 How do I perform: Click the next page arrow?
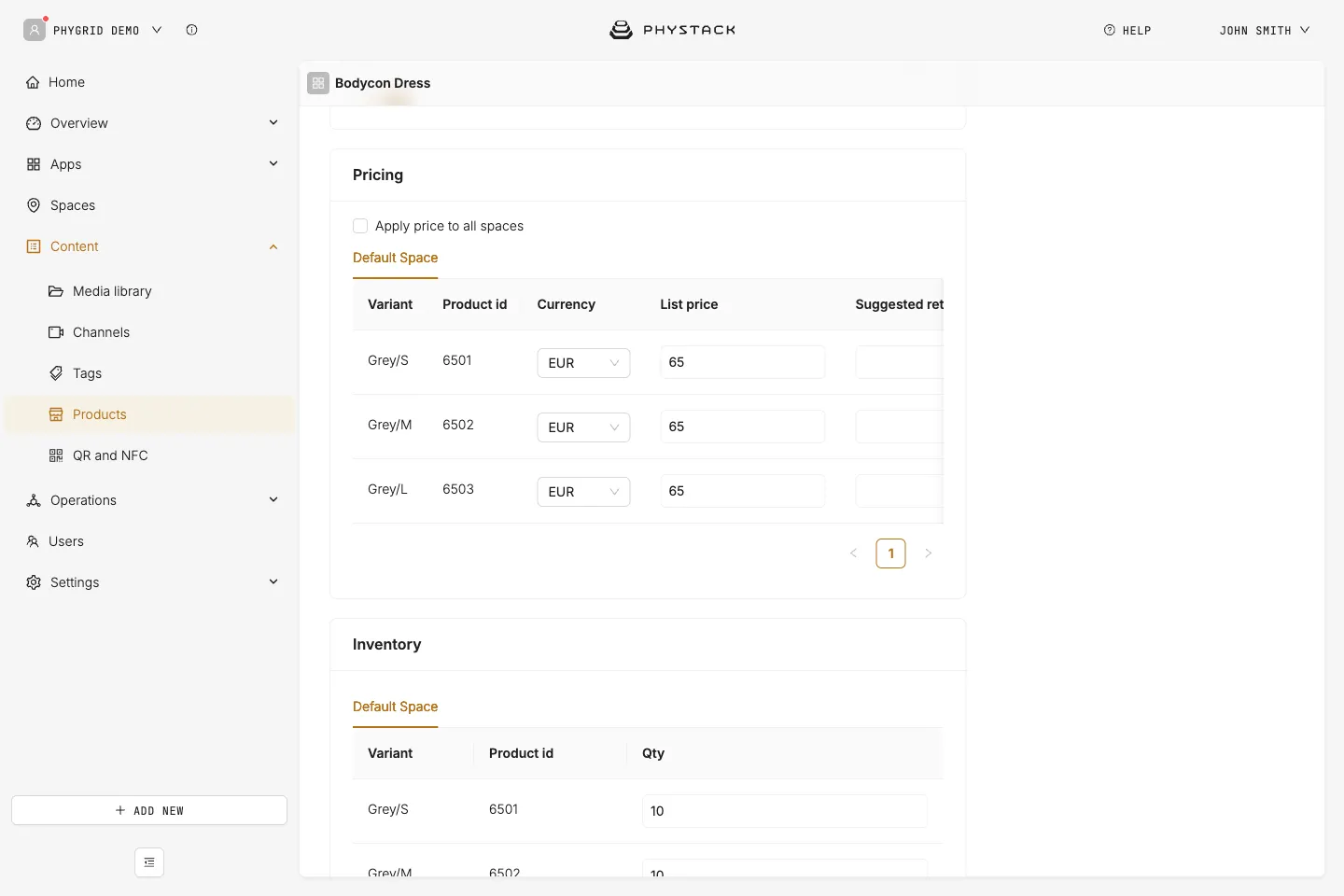(928, 553)
